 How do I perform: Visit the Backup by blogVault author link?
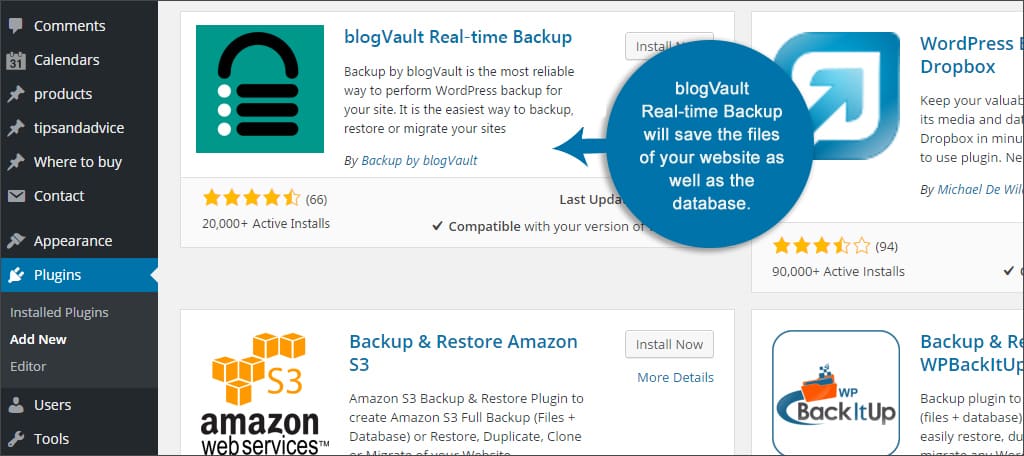click(419, 160)
